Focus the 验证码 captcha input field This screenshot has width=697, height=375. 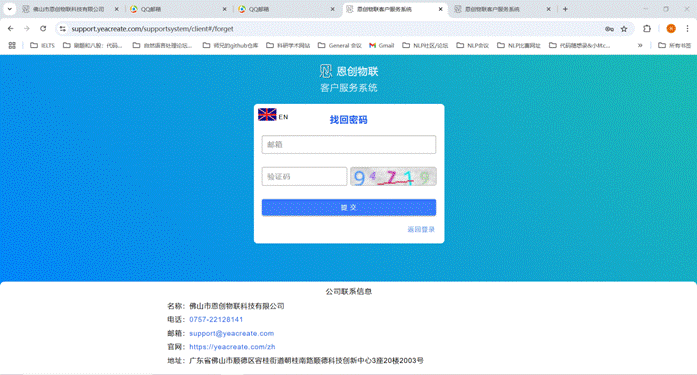coord(304,176)
